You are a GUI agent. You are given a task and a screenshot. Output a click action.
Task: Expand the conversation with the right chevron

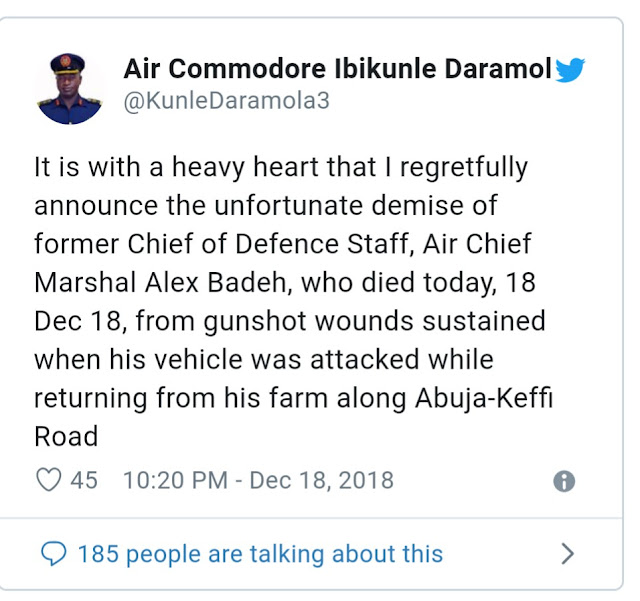567,553
